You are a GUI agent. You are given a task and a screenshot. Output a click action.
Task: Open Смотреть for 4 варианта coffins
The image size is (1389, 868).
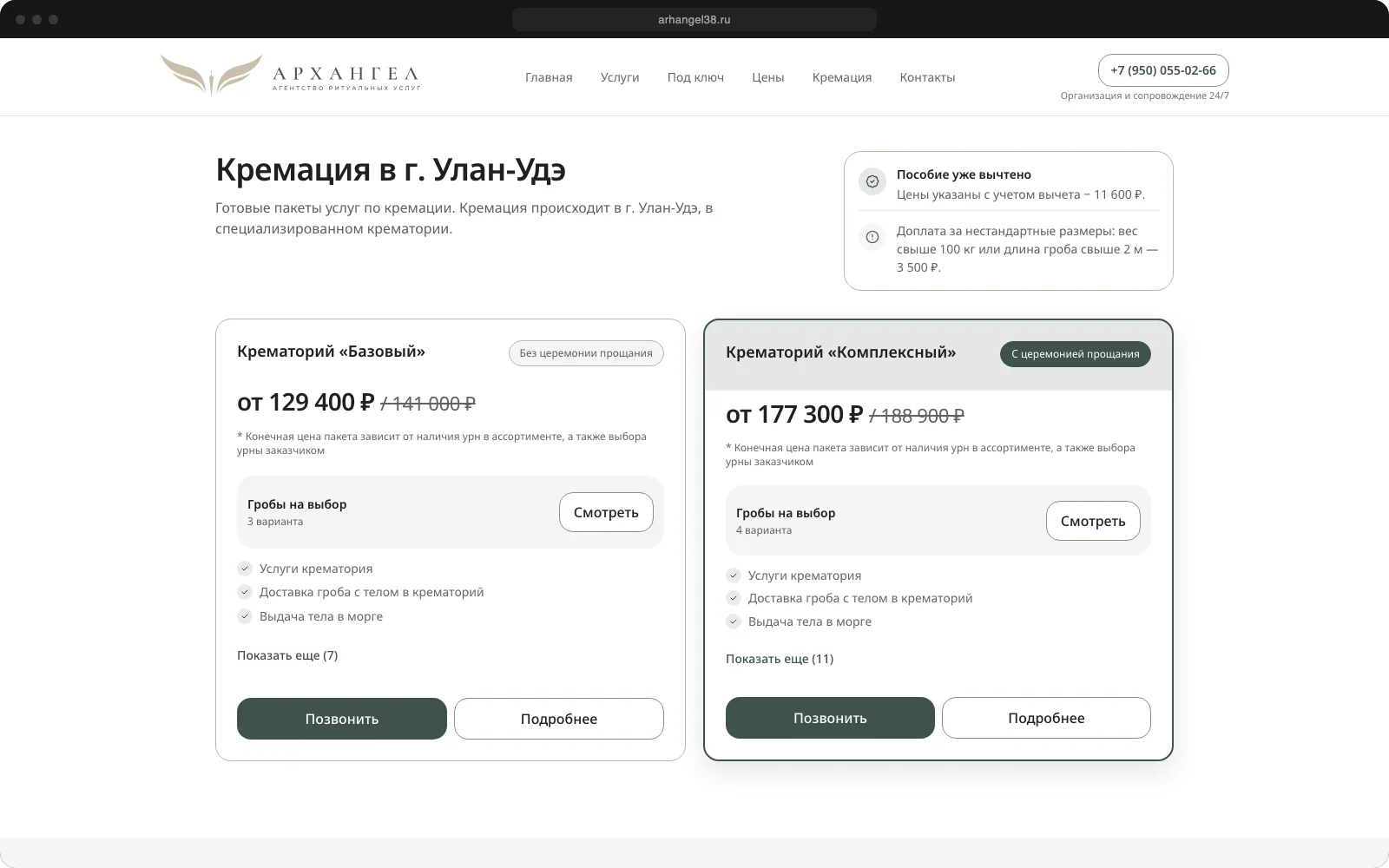click(x=1093, y=521)
